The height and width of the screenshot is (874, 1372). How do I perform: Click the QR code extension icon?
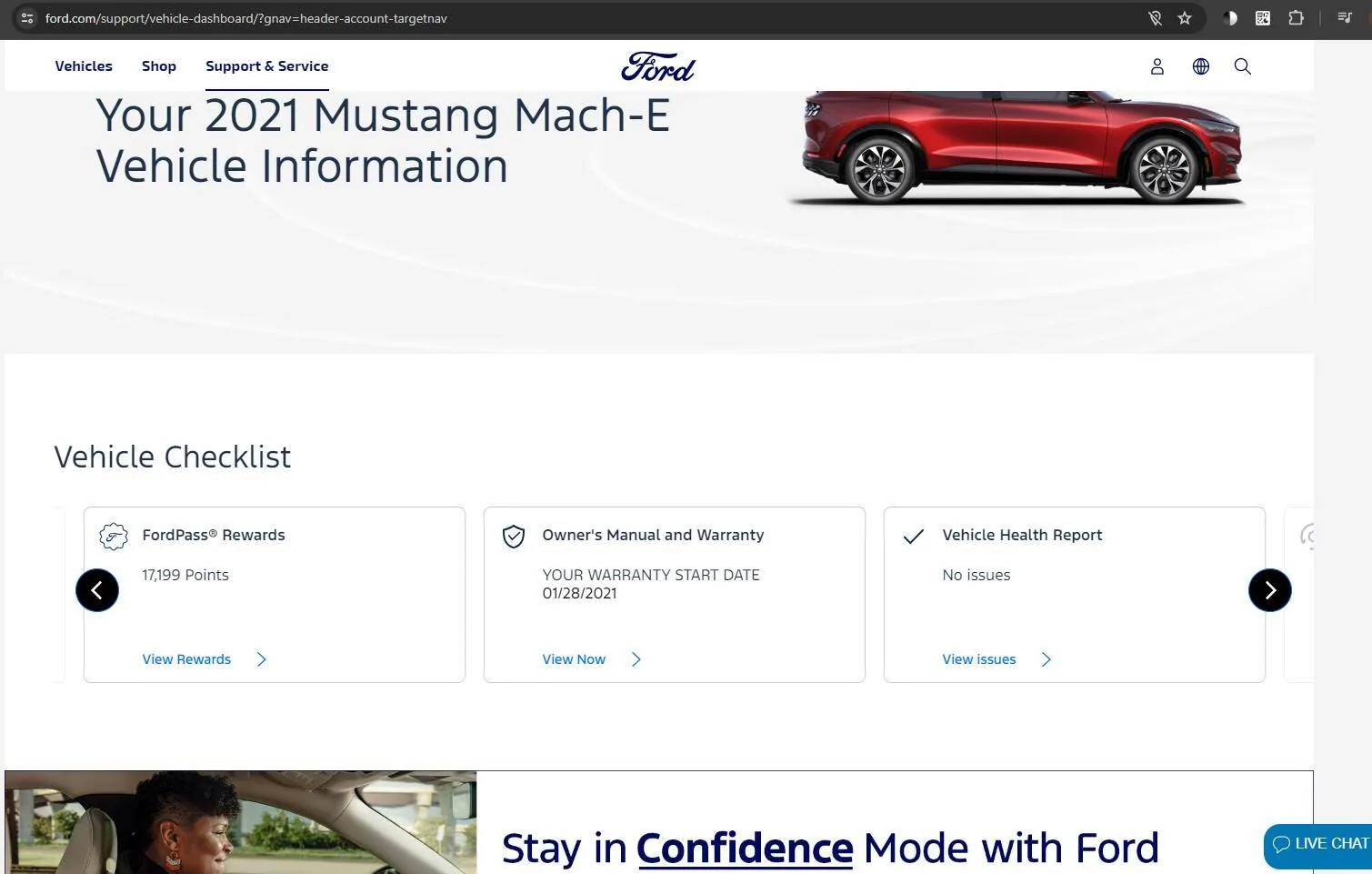[1262, 18]
